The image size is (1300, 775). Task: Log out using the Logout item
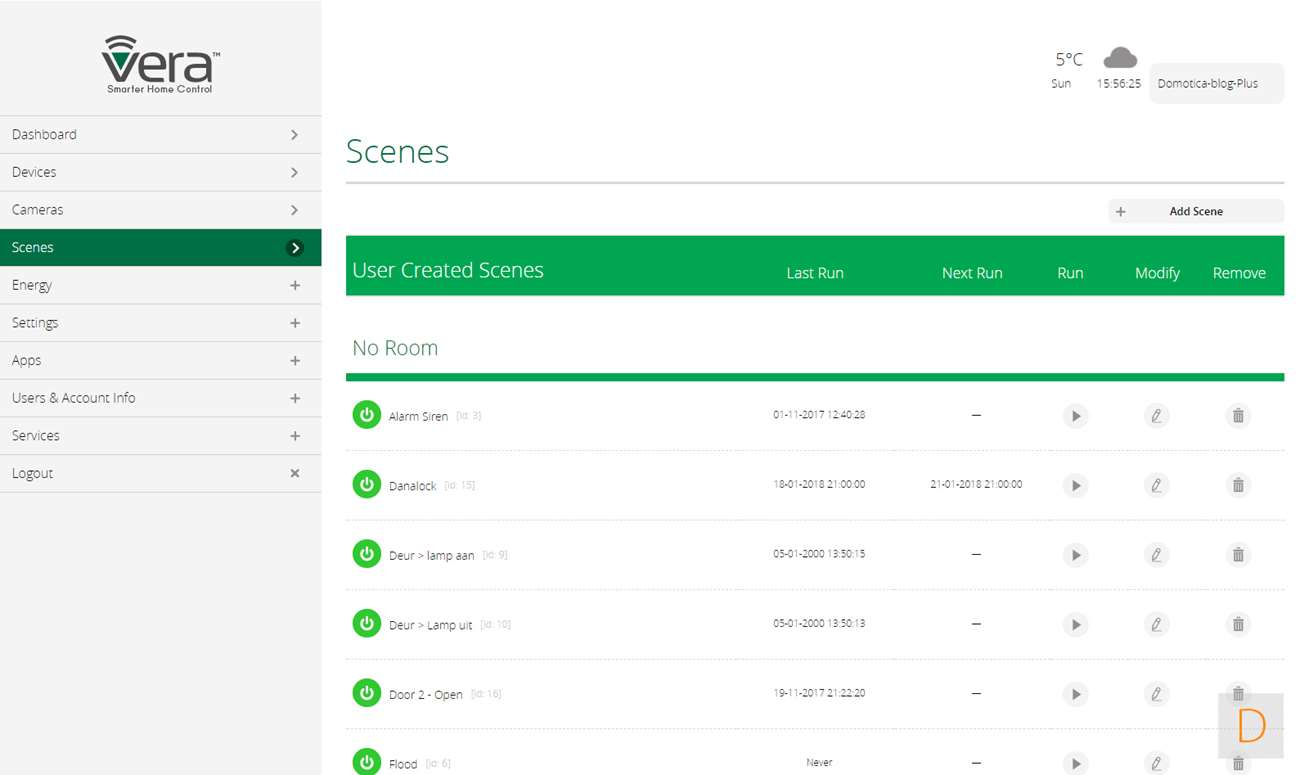[x=160, y=473]
